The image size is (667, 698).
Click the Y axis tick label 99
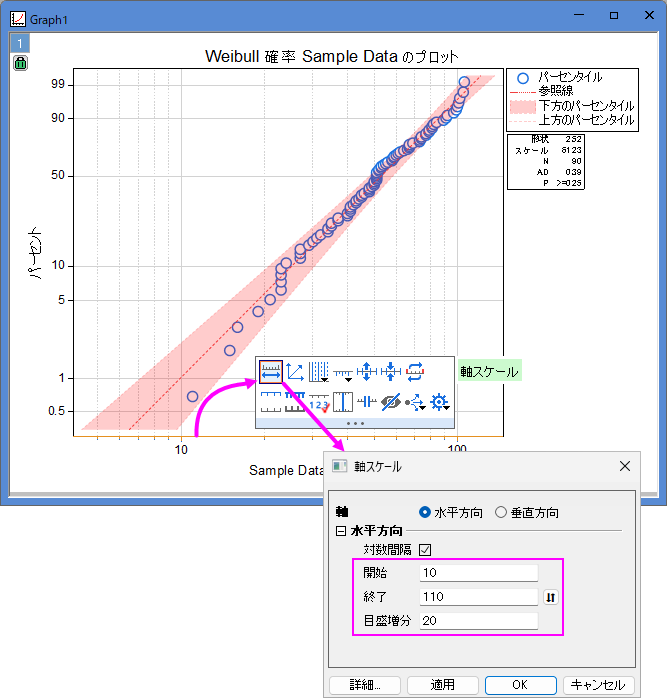(58, 84)
